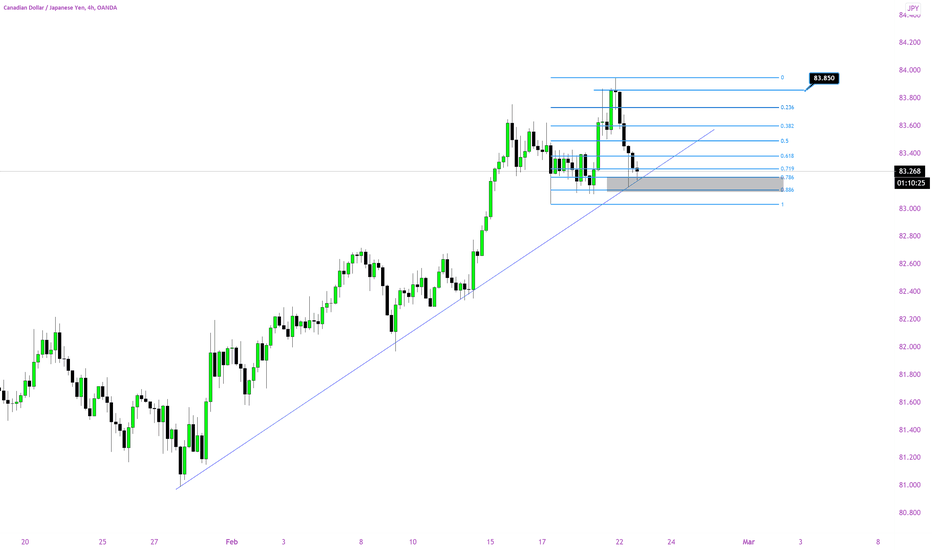Click the 83.850 price callout label

824,78
